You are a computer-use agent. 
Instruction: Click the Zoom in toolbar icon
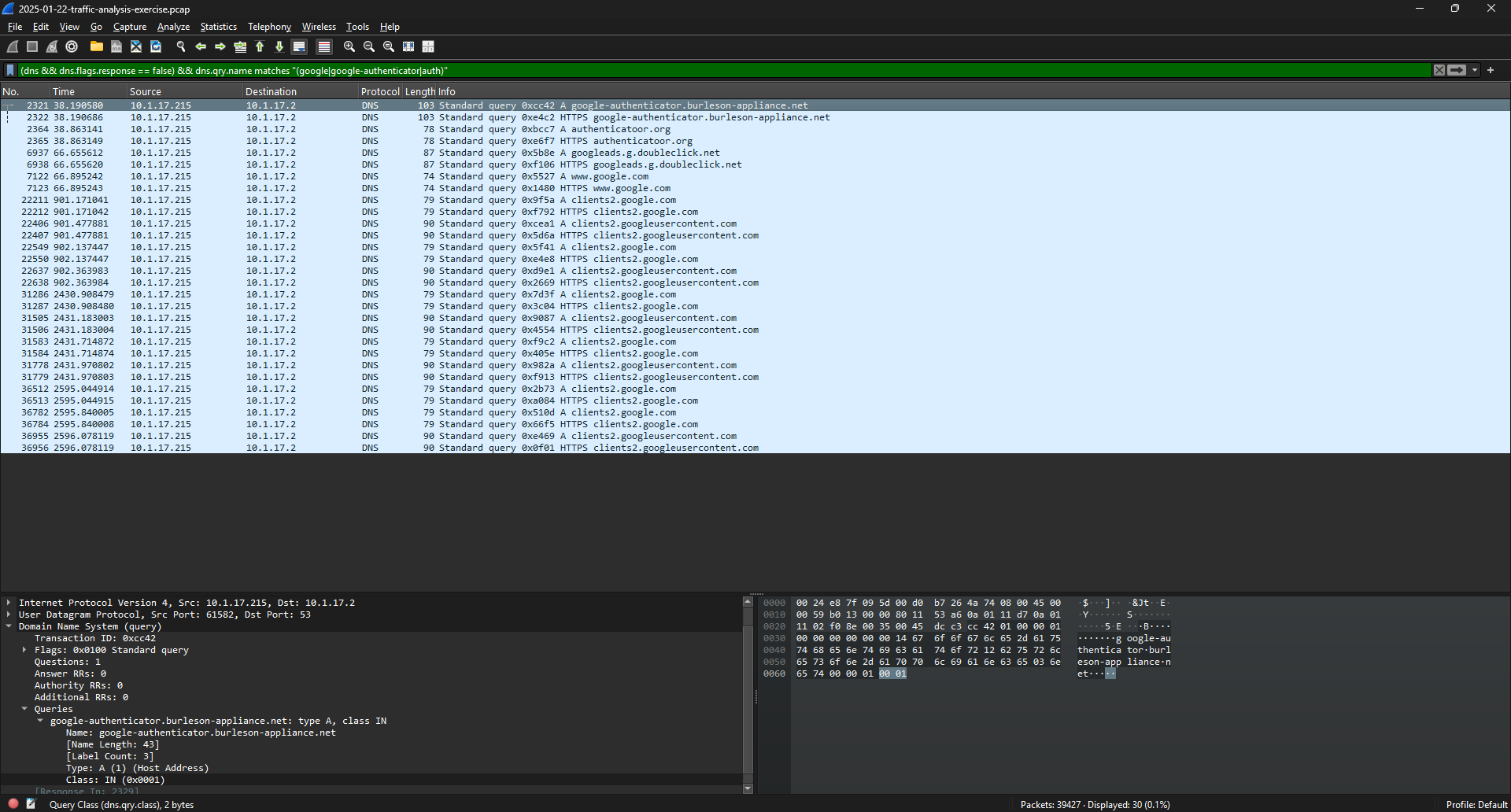(349, 47)
